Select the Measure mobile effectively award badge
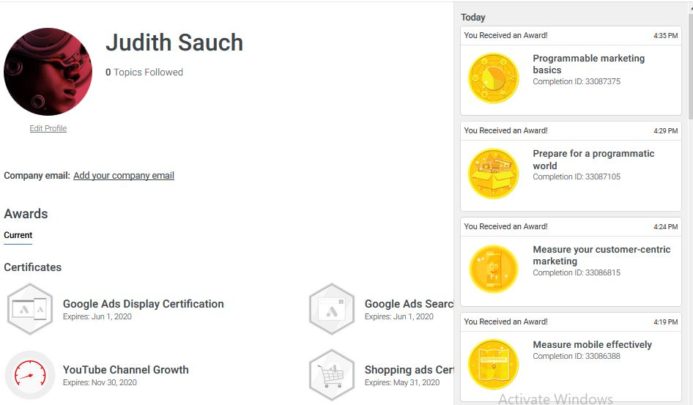Screen dimensions: 693x405 click(493, 363)
